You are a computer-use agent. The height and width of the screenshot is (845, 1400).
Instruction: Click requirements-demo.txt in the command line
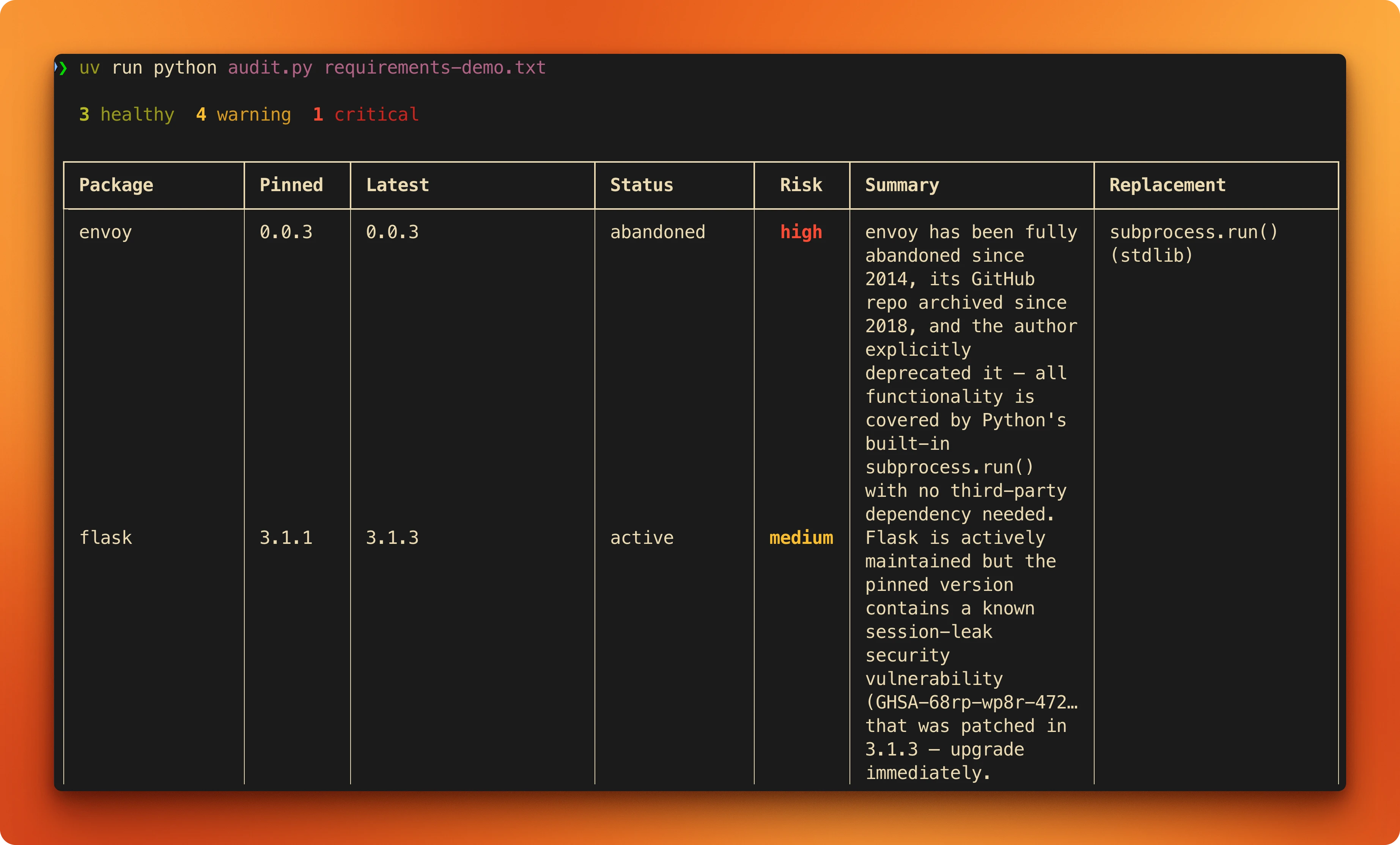pyautogui.click(x=434, y=68)
